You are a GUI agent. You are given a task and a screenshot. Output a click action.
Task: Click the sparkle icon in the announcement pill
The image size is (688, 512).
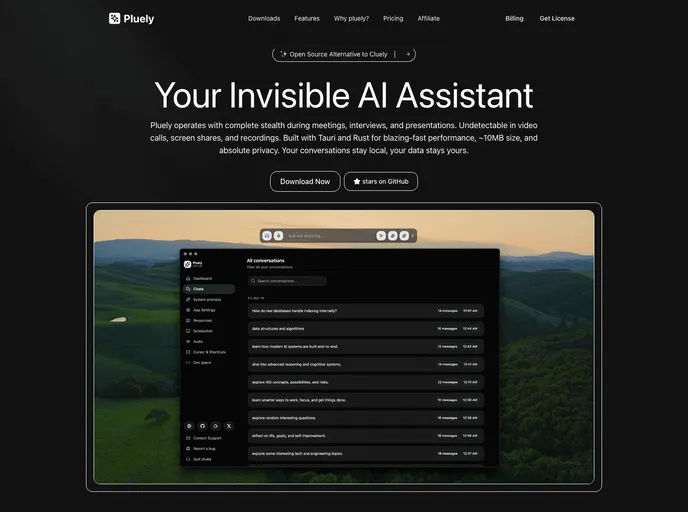284,54
